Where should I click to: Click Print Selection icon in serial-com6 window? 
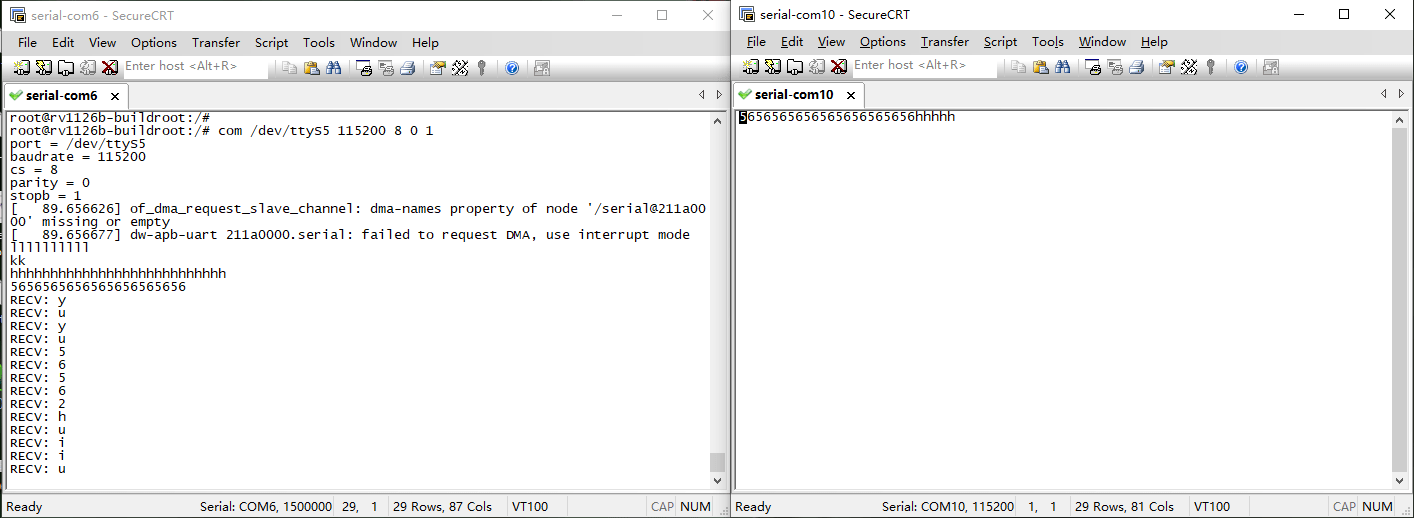(386, 67)
